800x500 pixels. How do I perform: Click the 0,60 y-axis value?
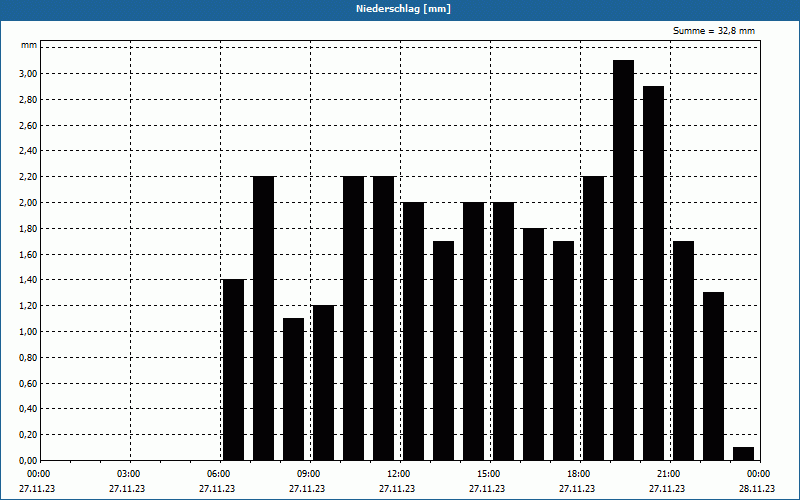pos(28,383)
